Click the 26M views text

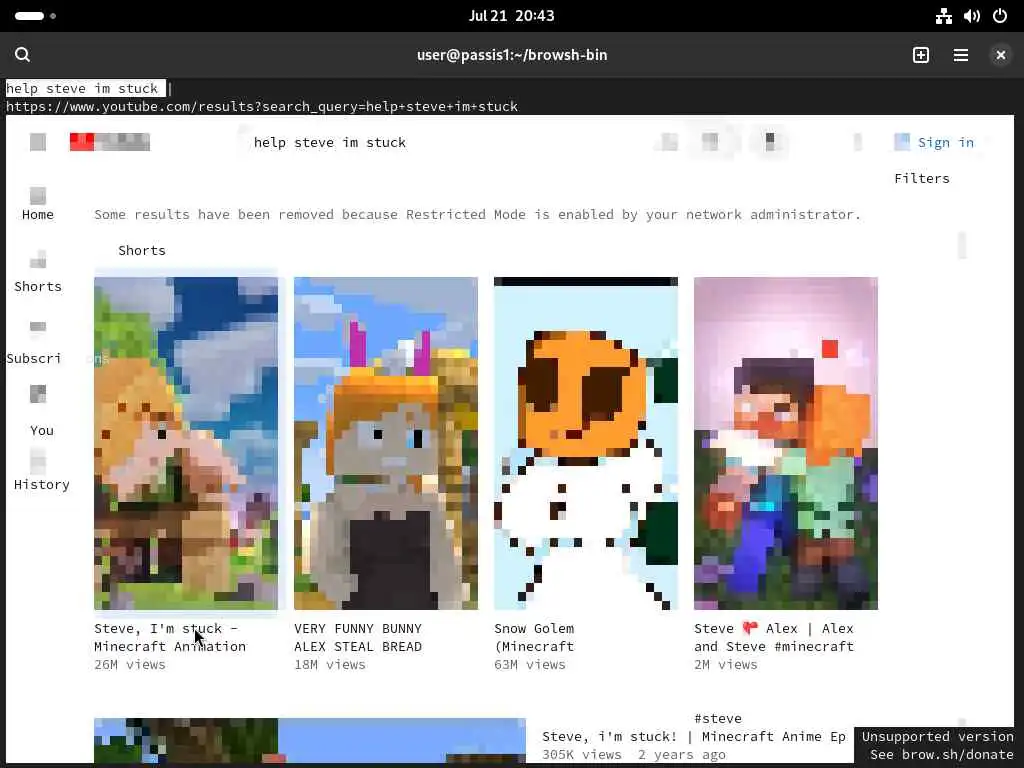click(x=130, y=664)
